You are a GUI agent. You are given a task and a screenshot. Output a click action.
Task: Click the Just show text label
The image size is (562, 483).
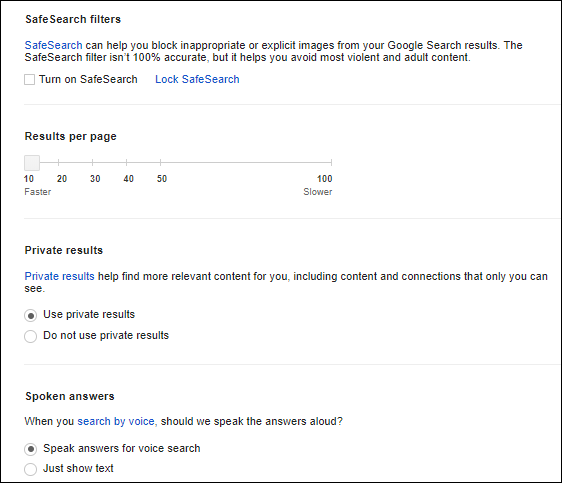pos(78,468)
